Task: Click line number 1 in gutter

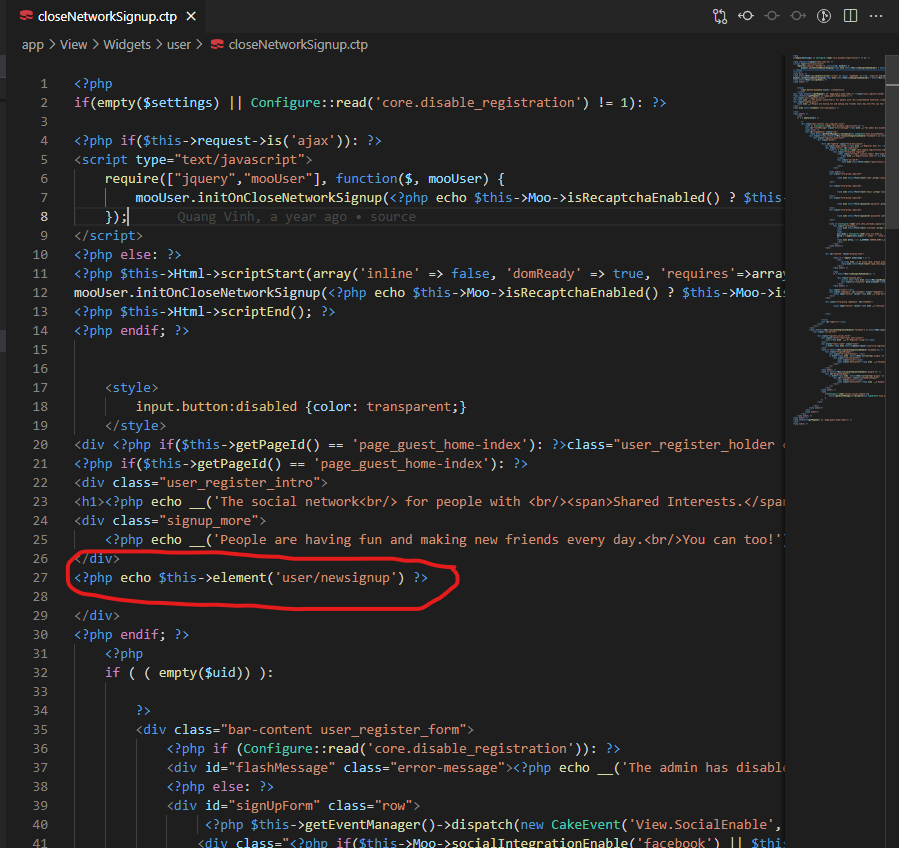Action: pyautogui.click(x=44, y=84)
